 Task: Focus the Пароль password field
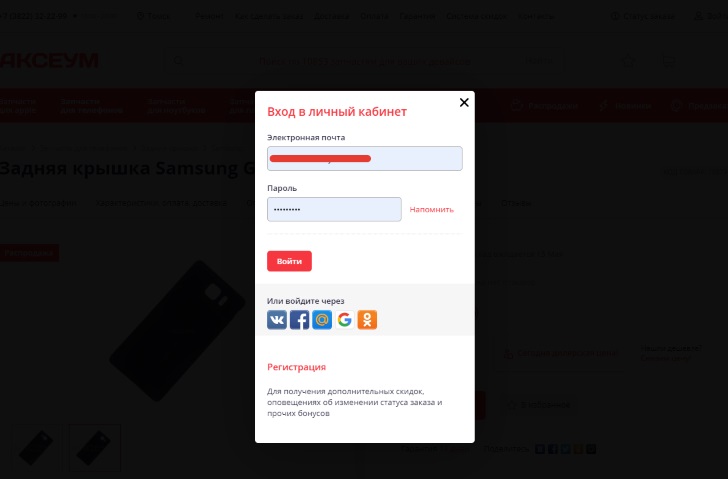(334, 209)
